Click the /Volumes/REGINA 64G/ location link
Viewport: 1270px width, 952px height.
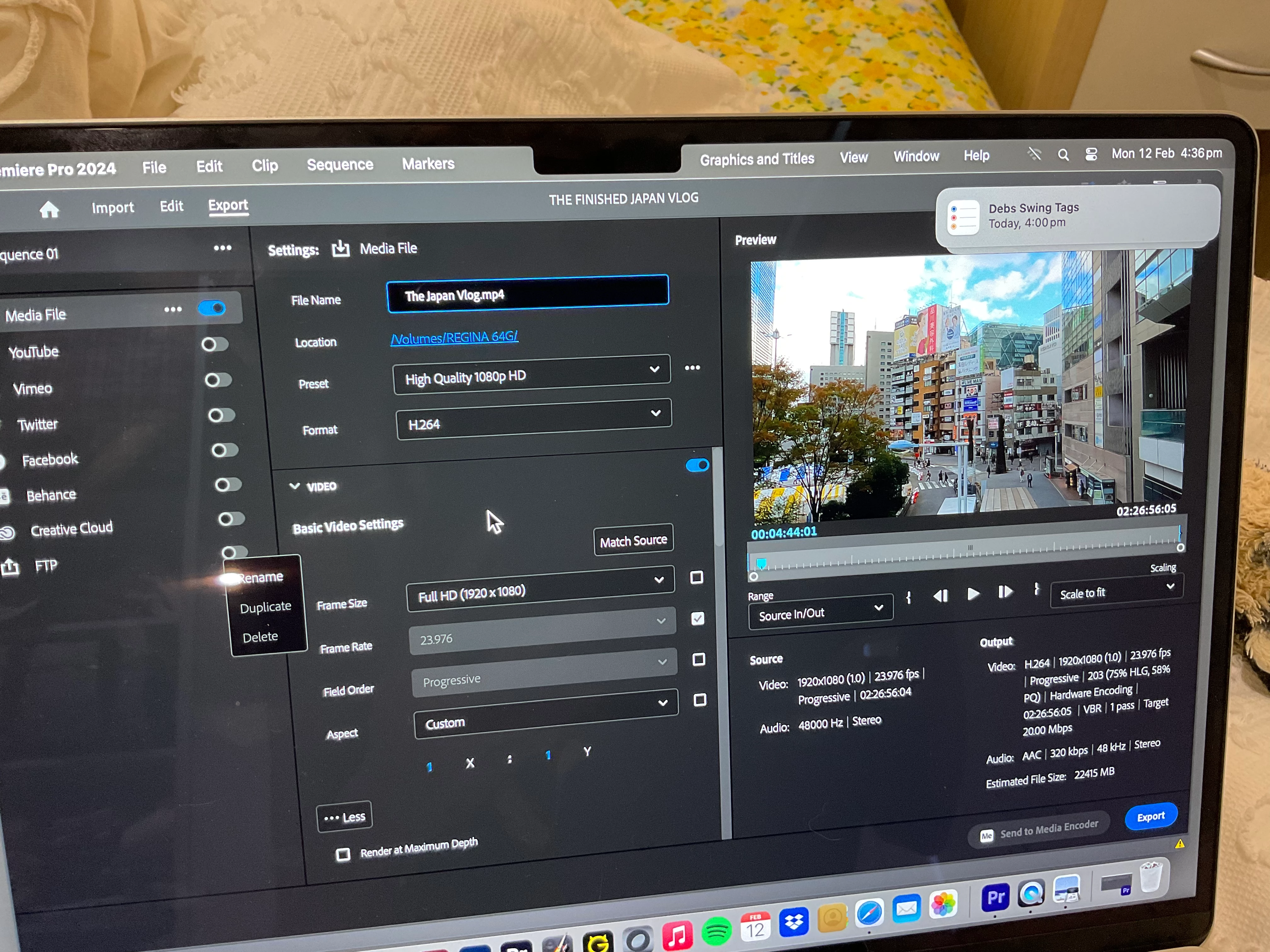(x=454, y=337)
